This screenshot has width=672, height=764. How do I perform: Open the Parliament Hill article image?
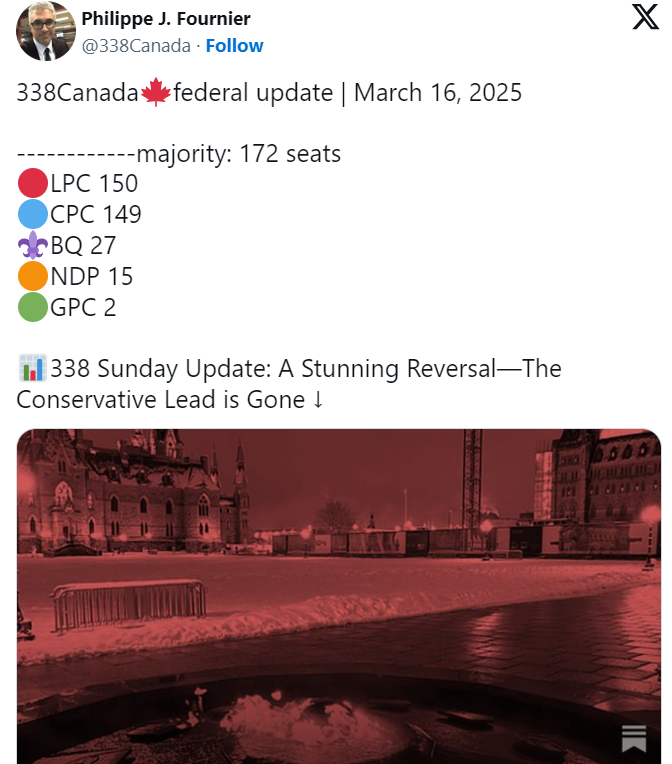(x=339, y=596)
